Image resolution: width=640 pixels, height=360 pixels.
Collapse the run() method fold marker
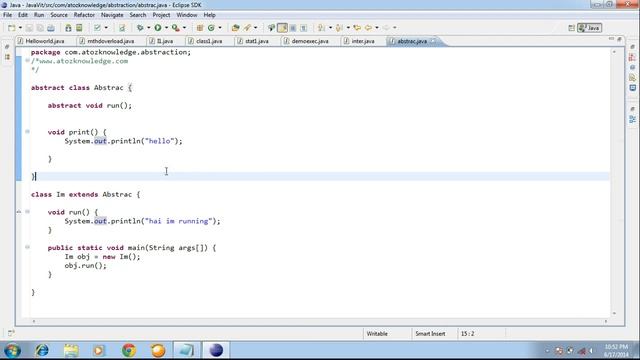click(27, 211)
